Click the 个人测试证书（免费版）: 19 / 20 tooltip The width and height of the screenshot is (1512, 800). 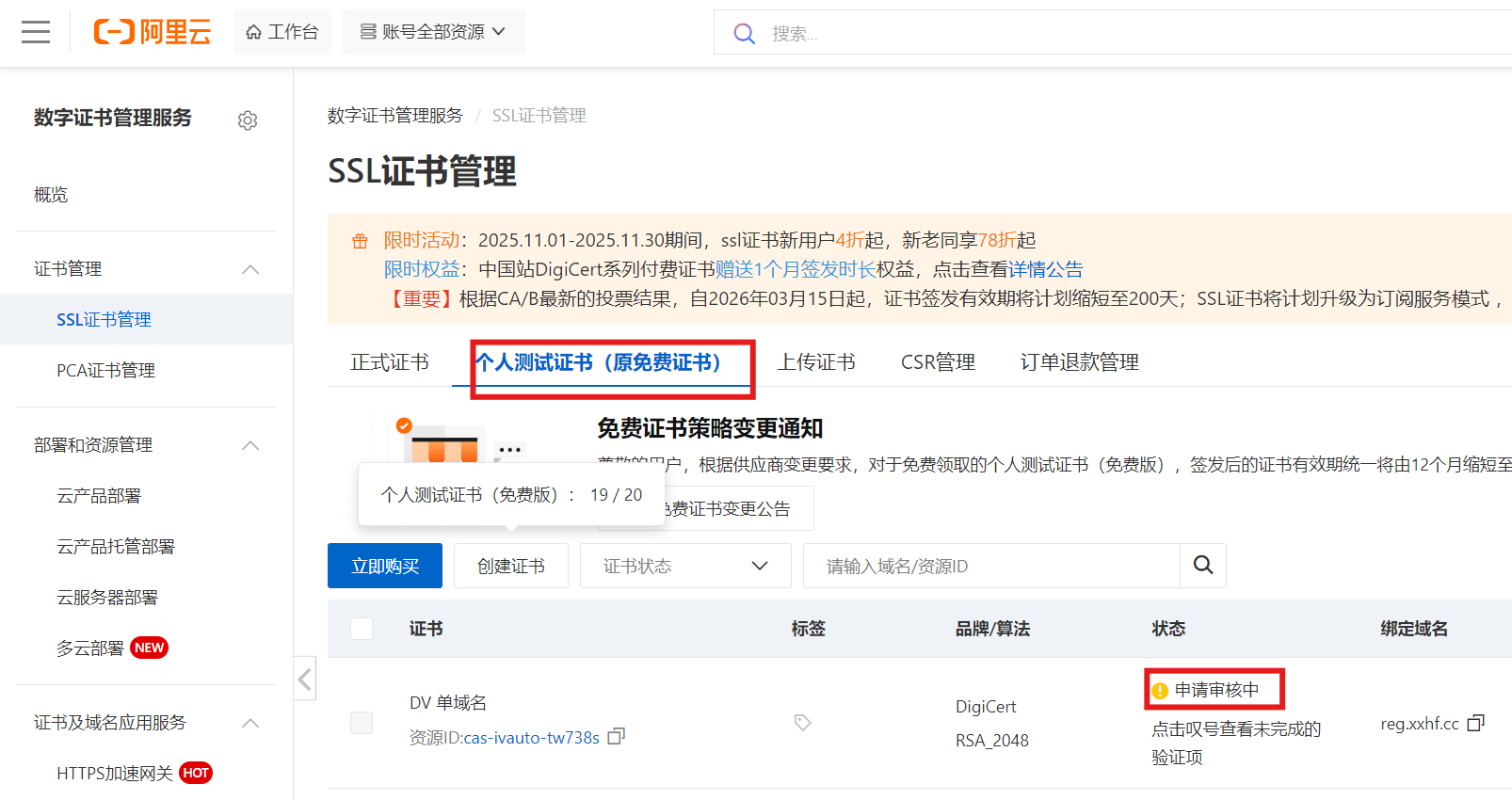click(x=511, y=494)
